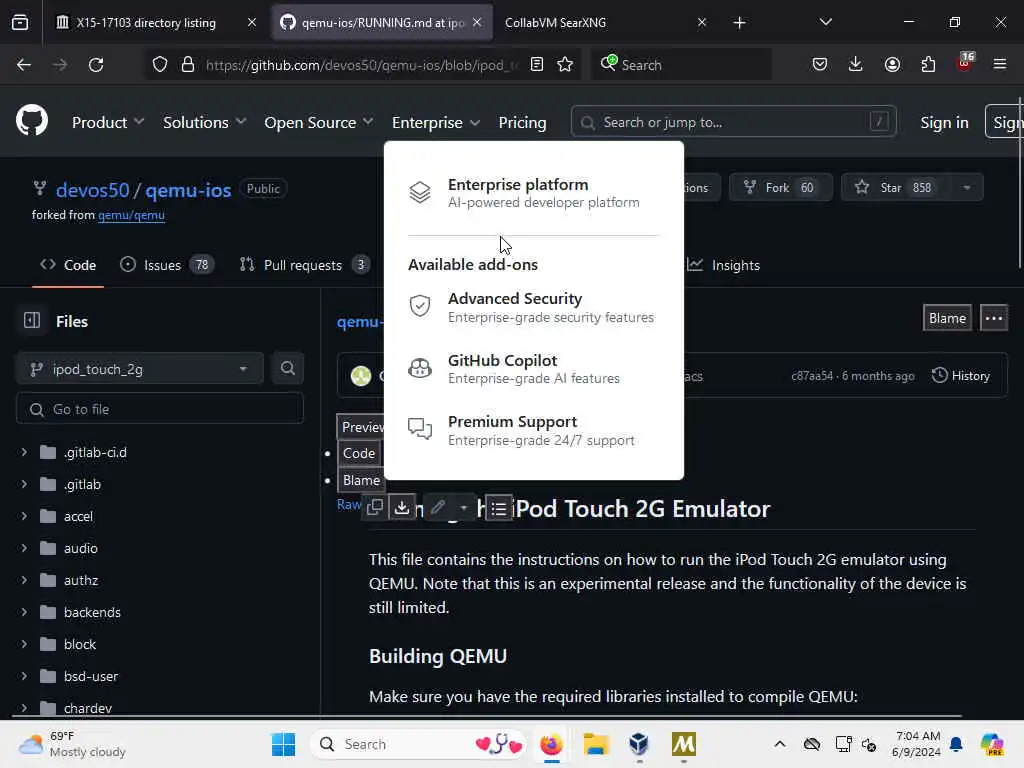
Task: Click the Windows Start button
Action: (283, 744)
